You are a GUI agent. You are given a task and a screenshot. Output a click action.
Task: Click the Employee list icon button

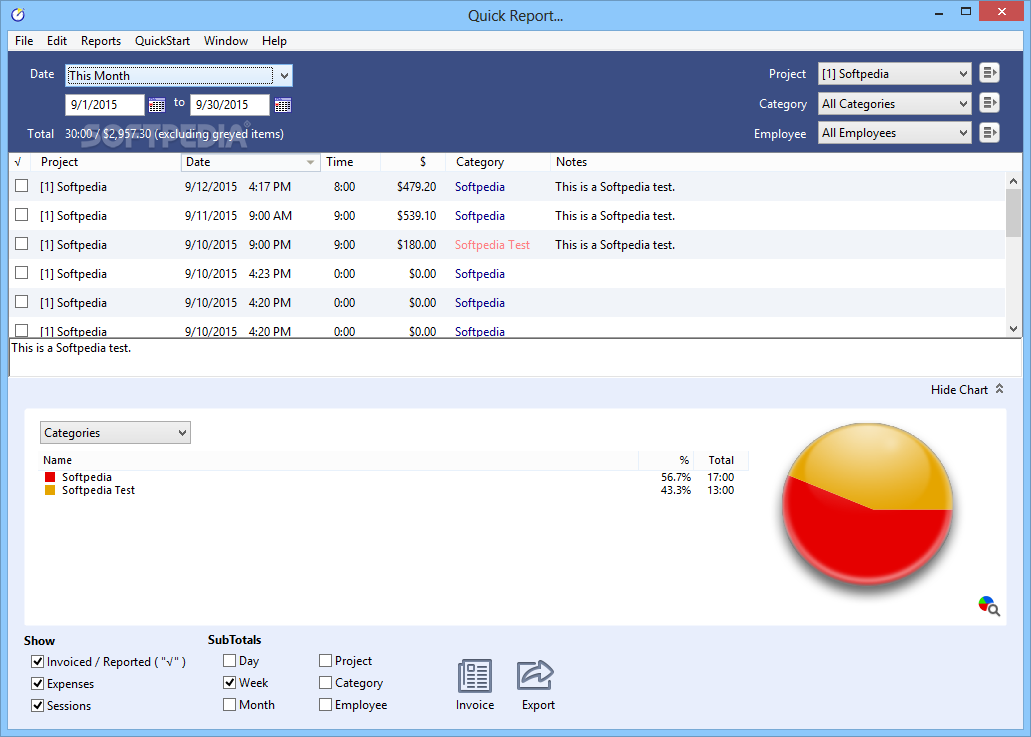[989, 133]
